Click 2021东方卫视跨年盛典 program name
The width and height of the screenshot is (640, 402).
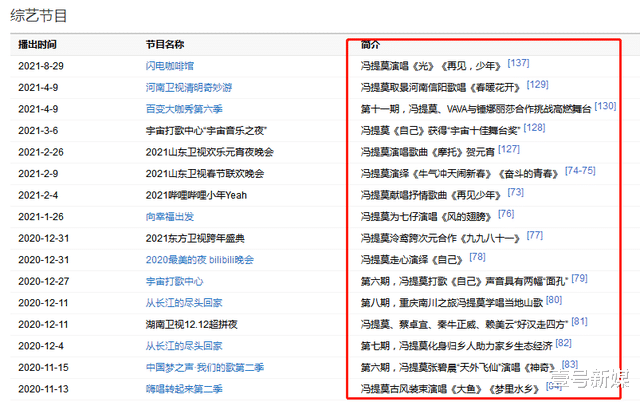pyautogui.click(x=195, y=238)
